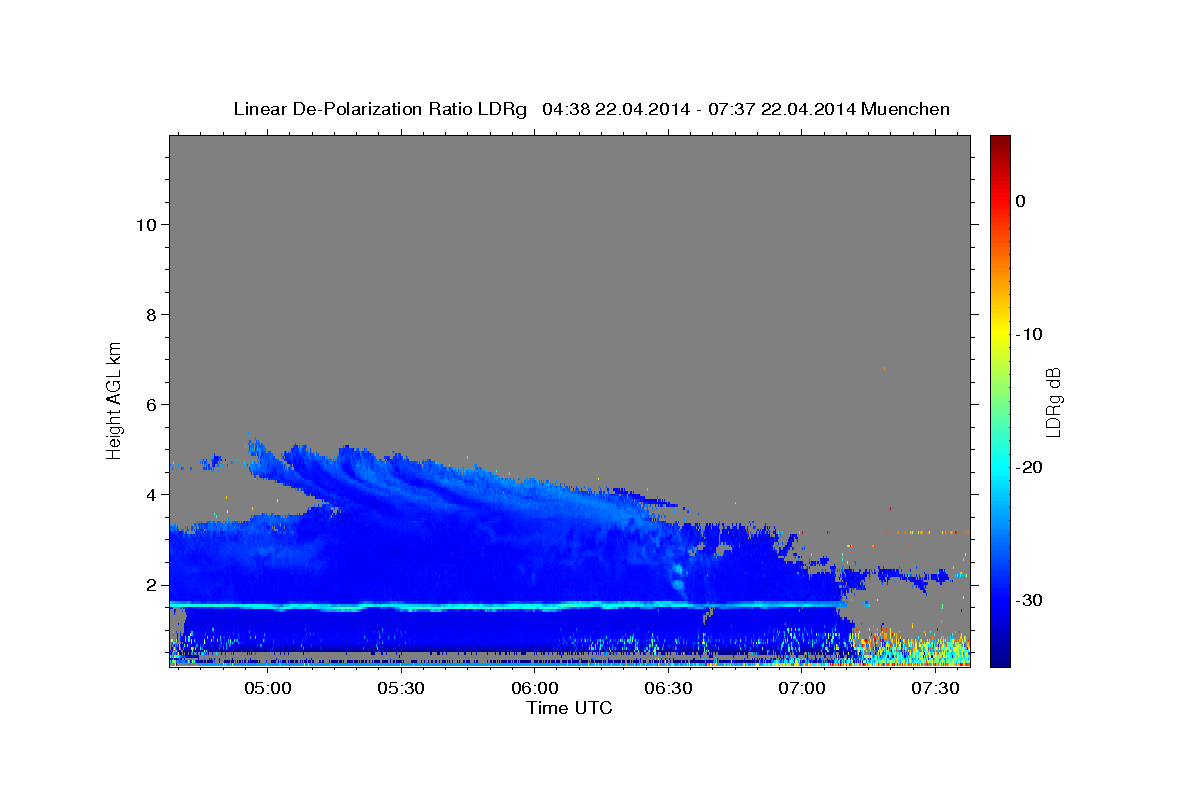
Task: Click the colorbar value -20
Action: click(1030, 467)
